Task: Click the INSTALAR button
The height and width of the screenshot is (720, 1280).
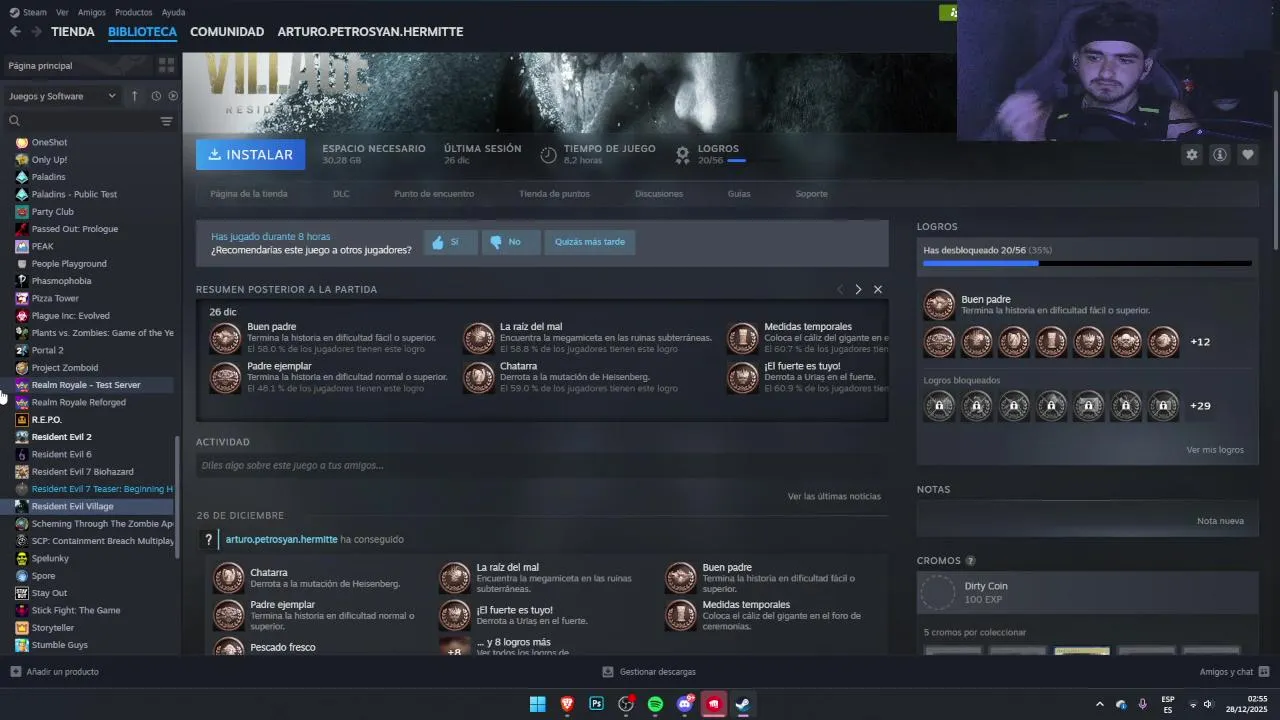Action: coord(250,155)
